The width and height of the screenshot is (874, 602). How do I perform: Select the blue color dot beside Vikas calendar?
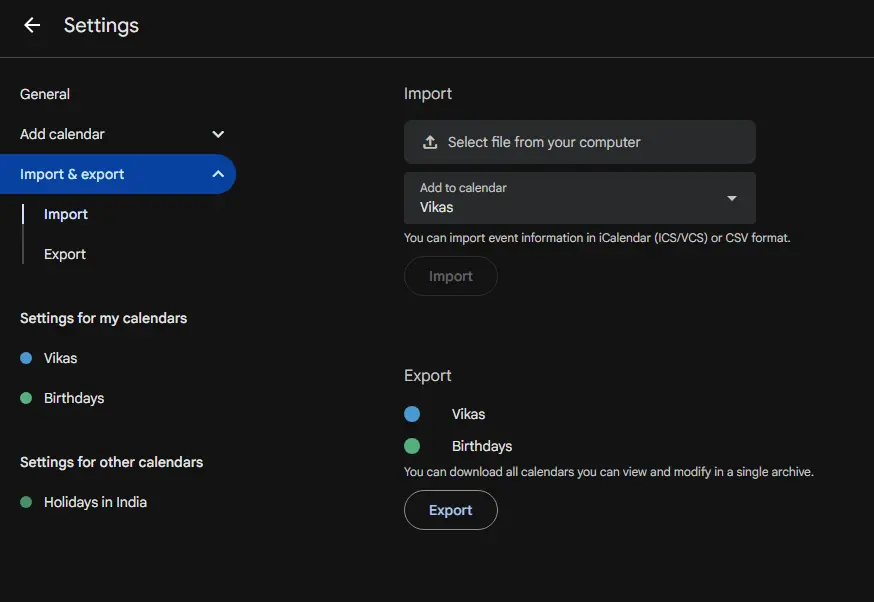click(24, 357)
